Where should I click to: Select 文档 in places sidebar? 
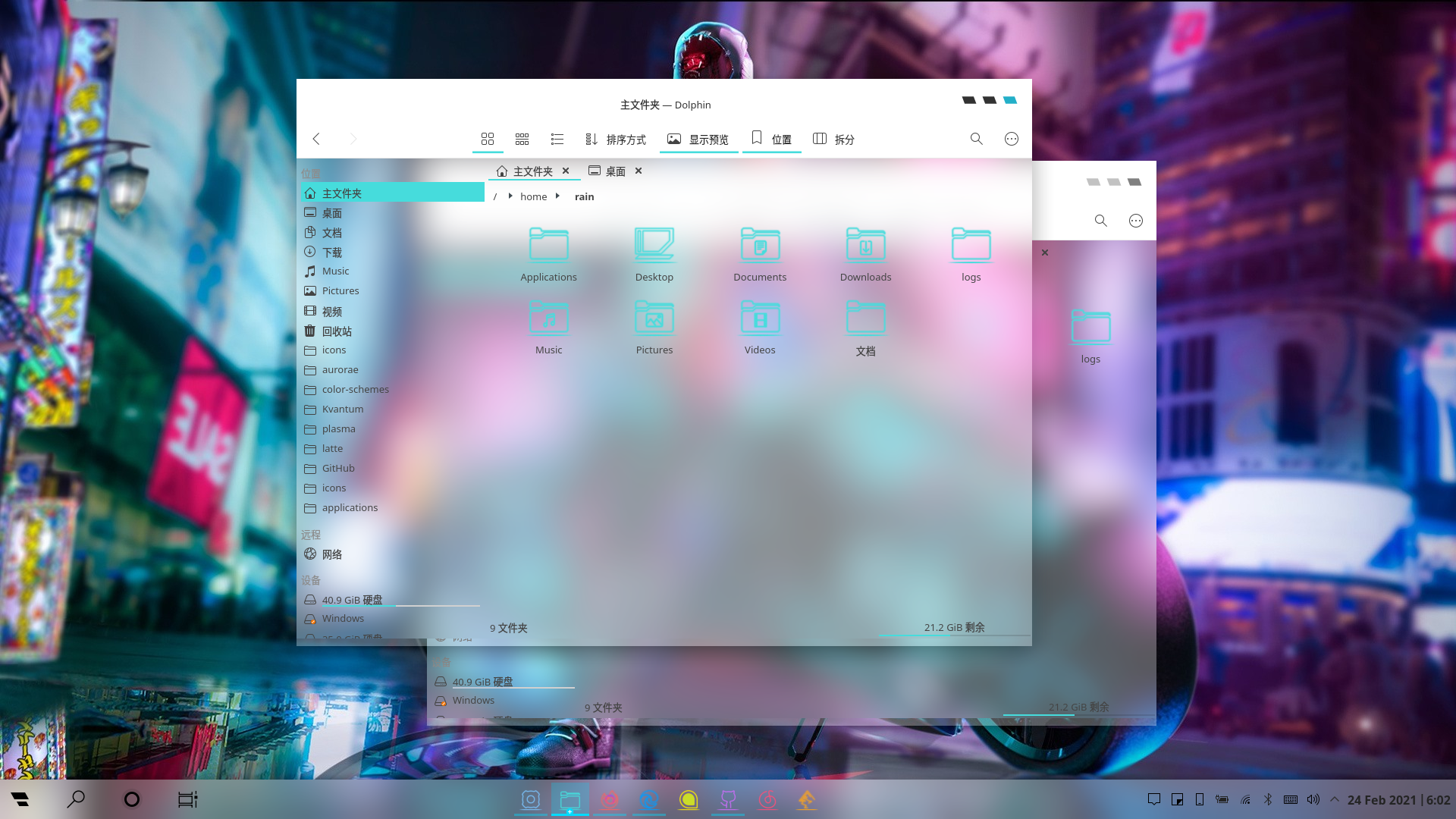tap(393, 233)
